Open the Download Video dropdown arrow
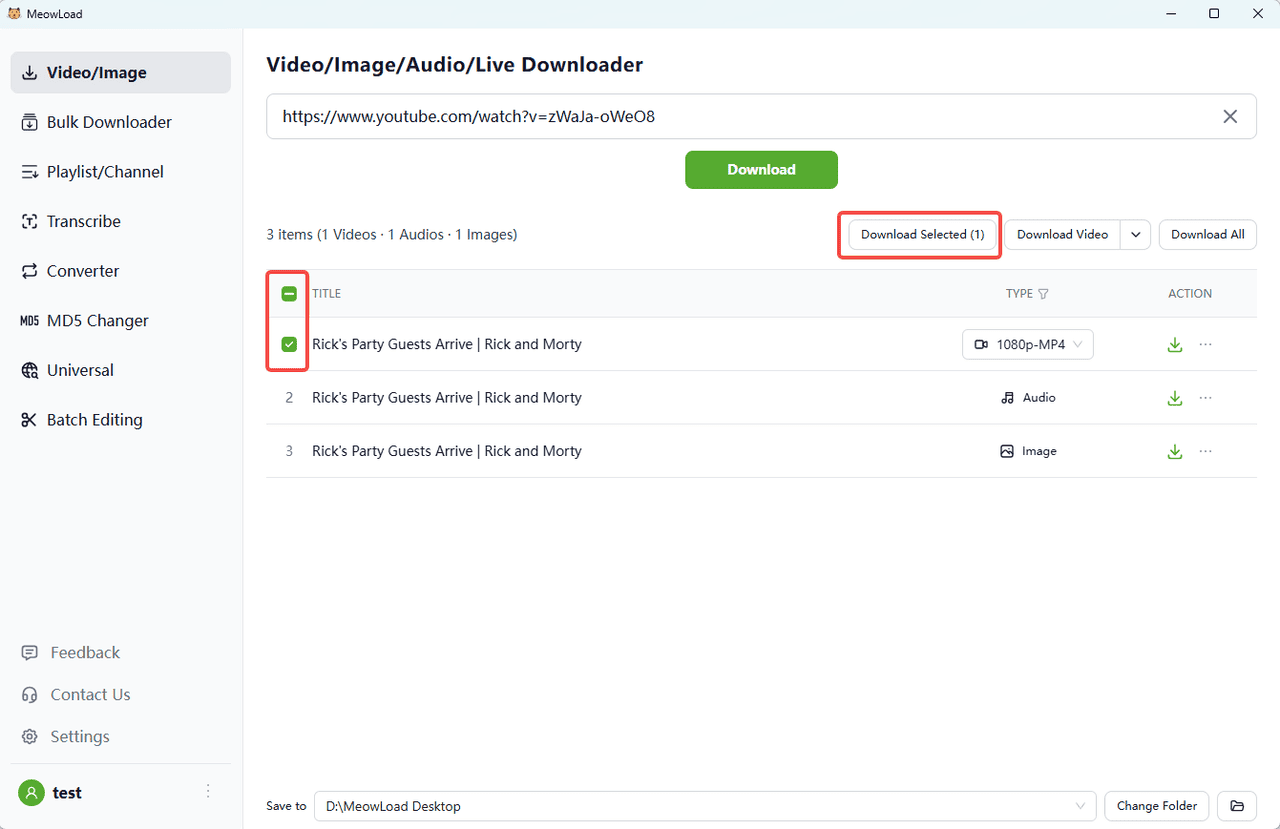Screen dimensions: 1280x829 pyautogui.click(x=1136, y=234)
